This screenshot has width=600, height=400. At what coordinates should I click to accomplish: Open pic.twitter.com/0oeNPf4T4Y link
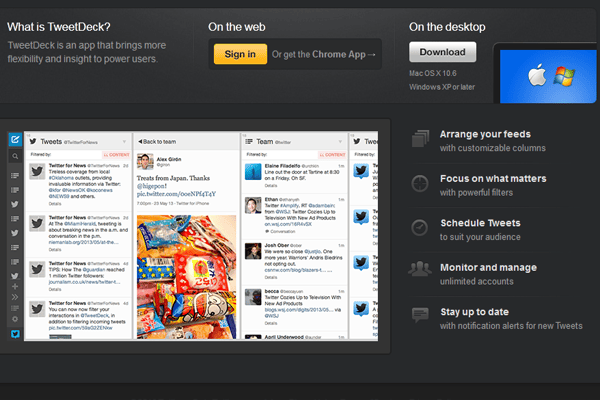click(x=176, y=194)
